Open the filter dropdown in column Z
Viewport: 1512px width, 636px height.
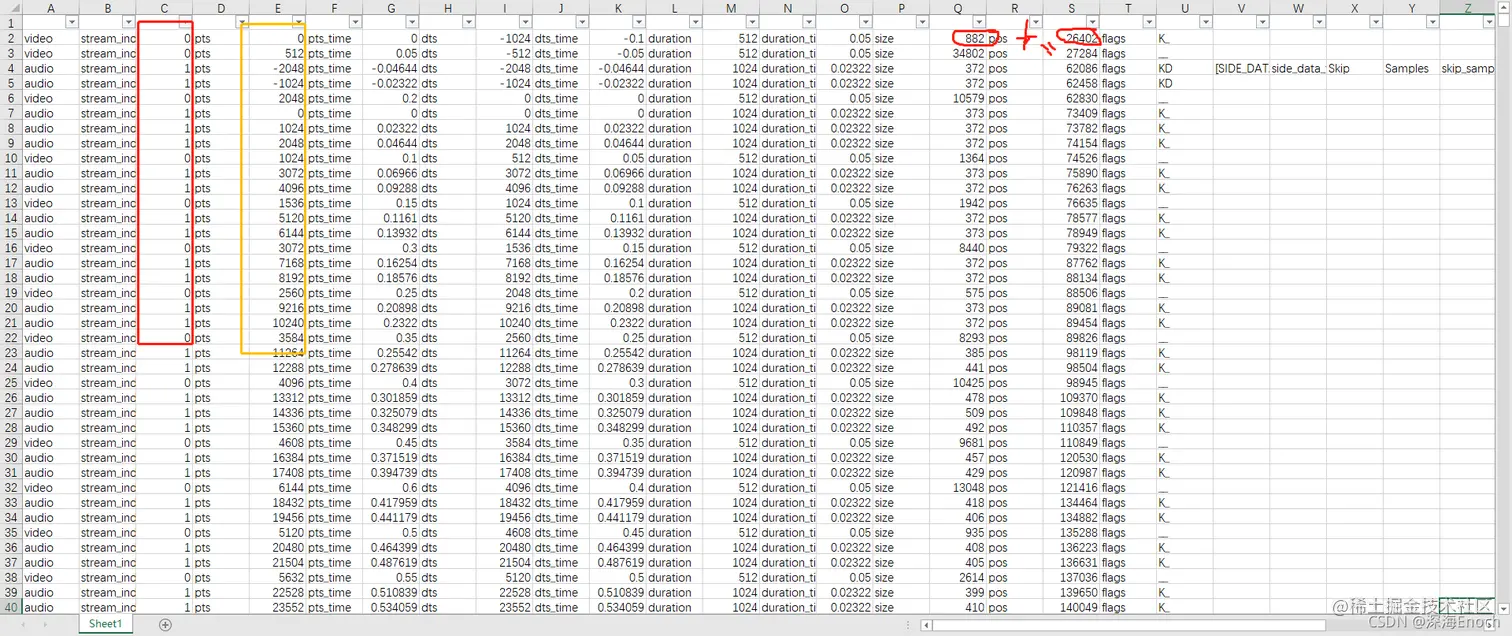(x=1490, y=23)
